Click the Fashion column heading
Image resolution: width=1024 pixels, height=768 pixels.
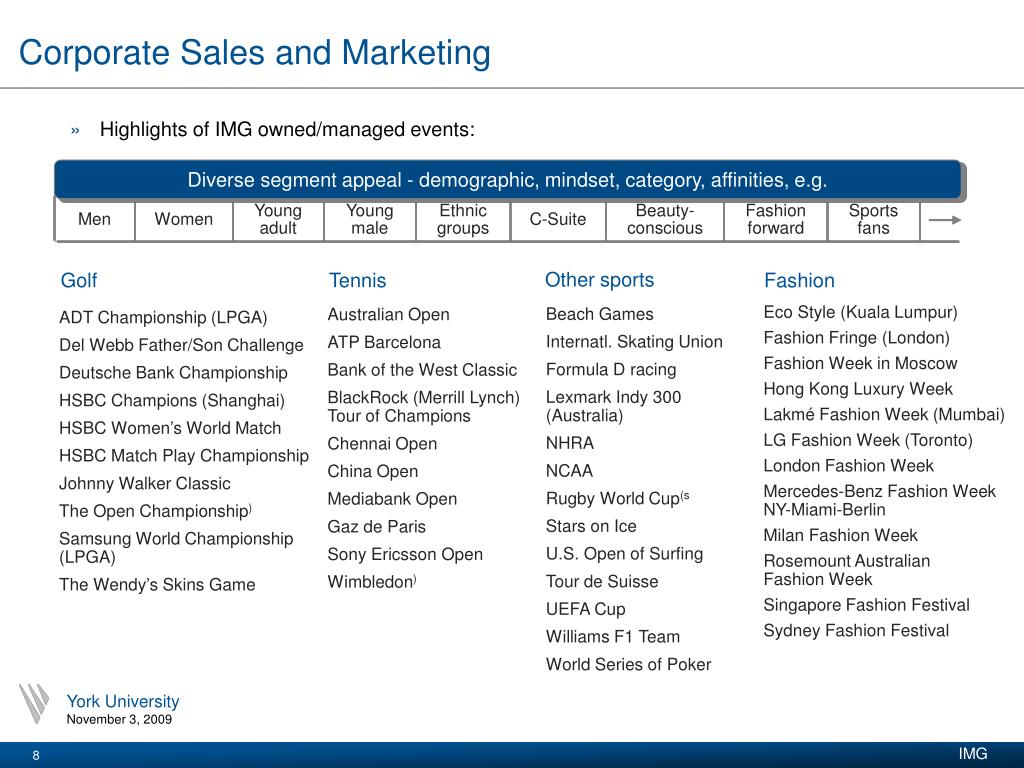point(799,281)
